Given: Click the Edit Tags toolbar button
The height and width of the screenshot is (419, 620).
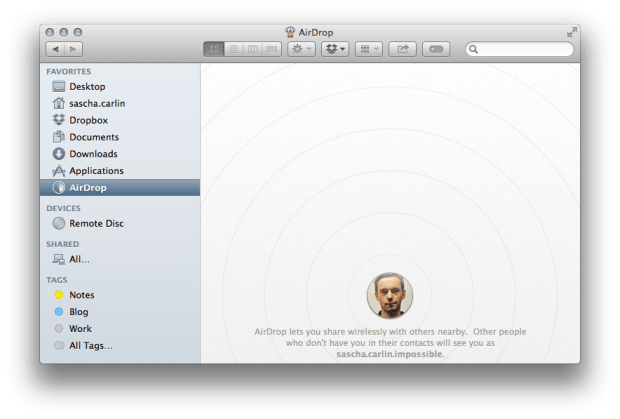Looking at the screenshot, I should pos(436,49).
